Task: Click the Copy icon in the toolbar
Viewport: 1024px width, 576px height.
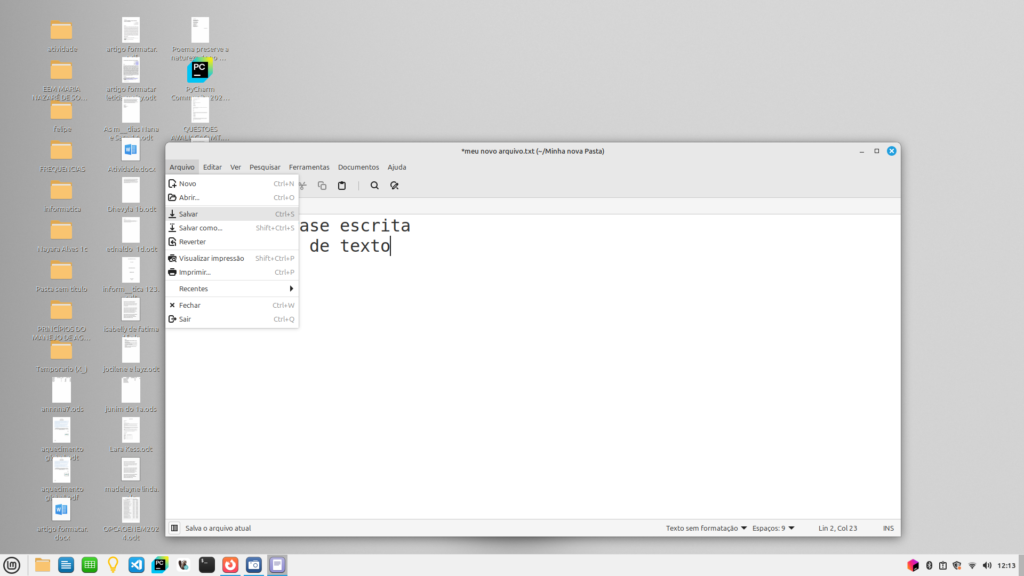Action: (322, 185)
